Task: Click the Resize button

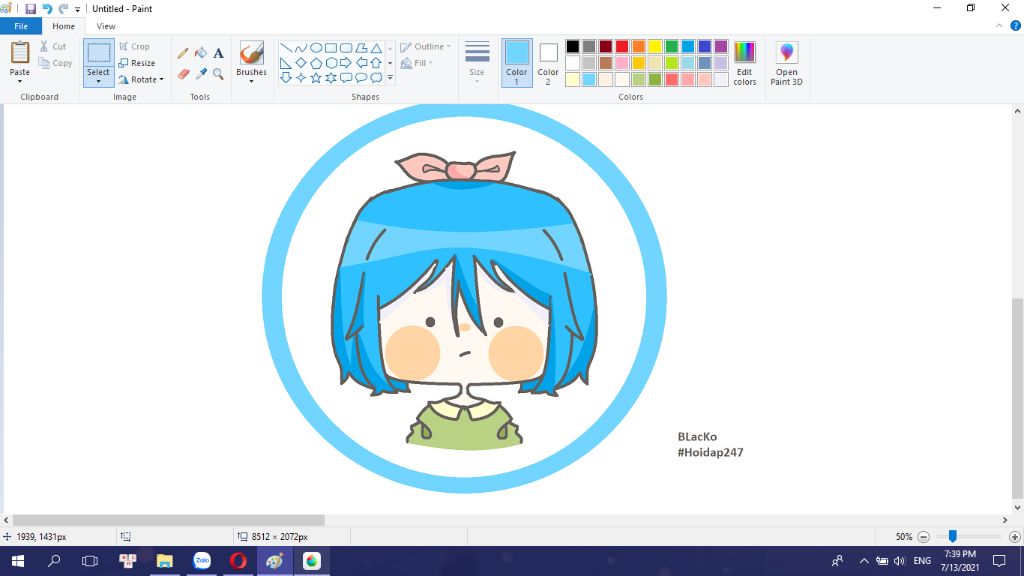Action: 137,63
